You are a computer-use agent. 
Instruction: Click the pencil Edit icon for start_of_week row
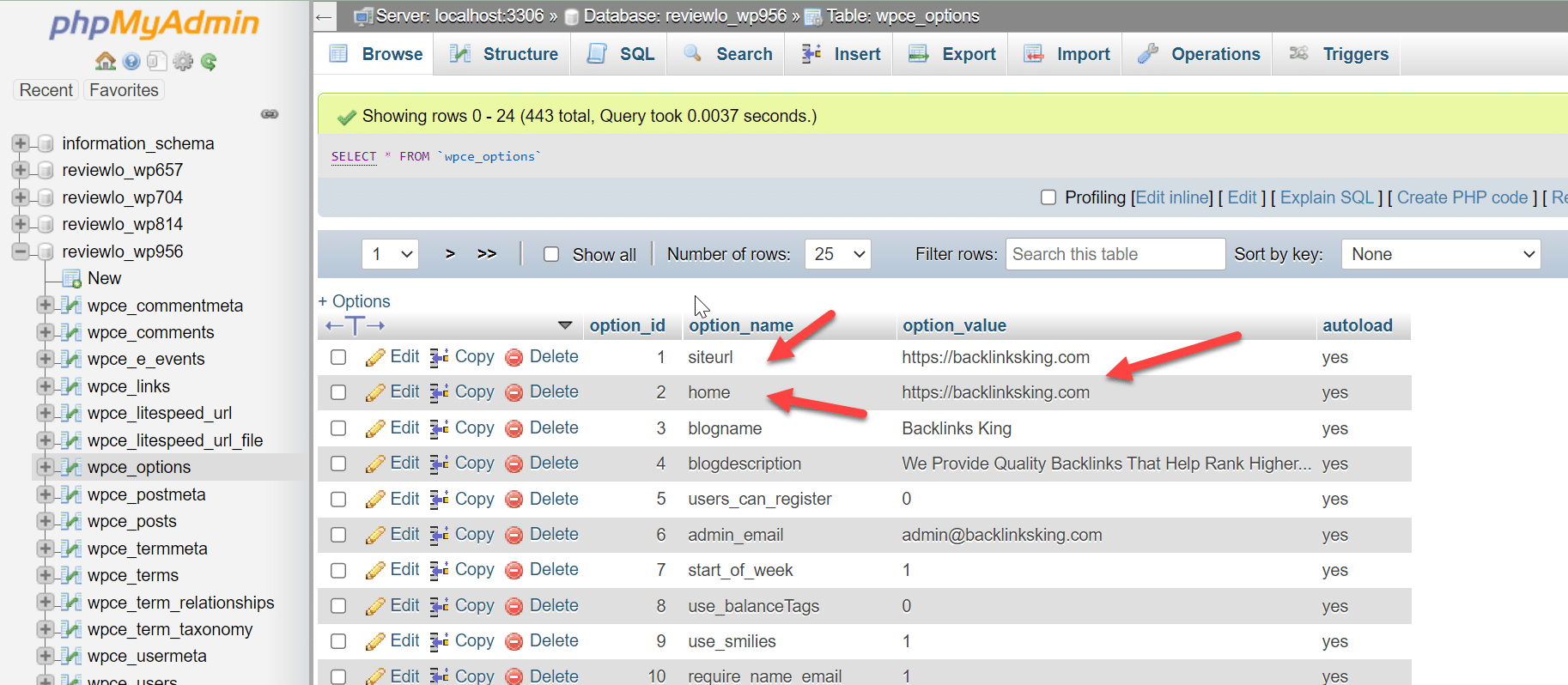[x=375, y=570]
